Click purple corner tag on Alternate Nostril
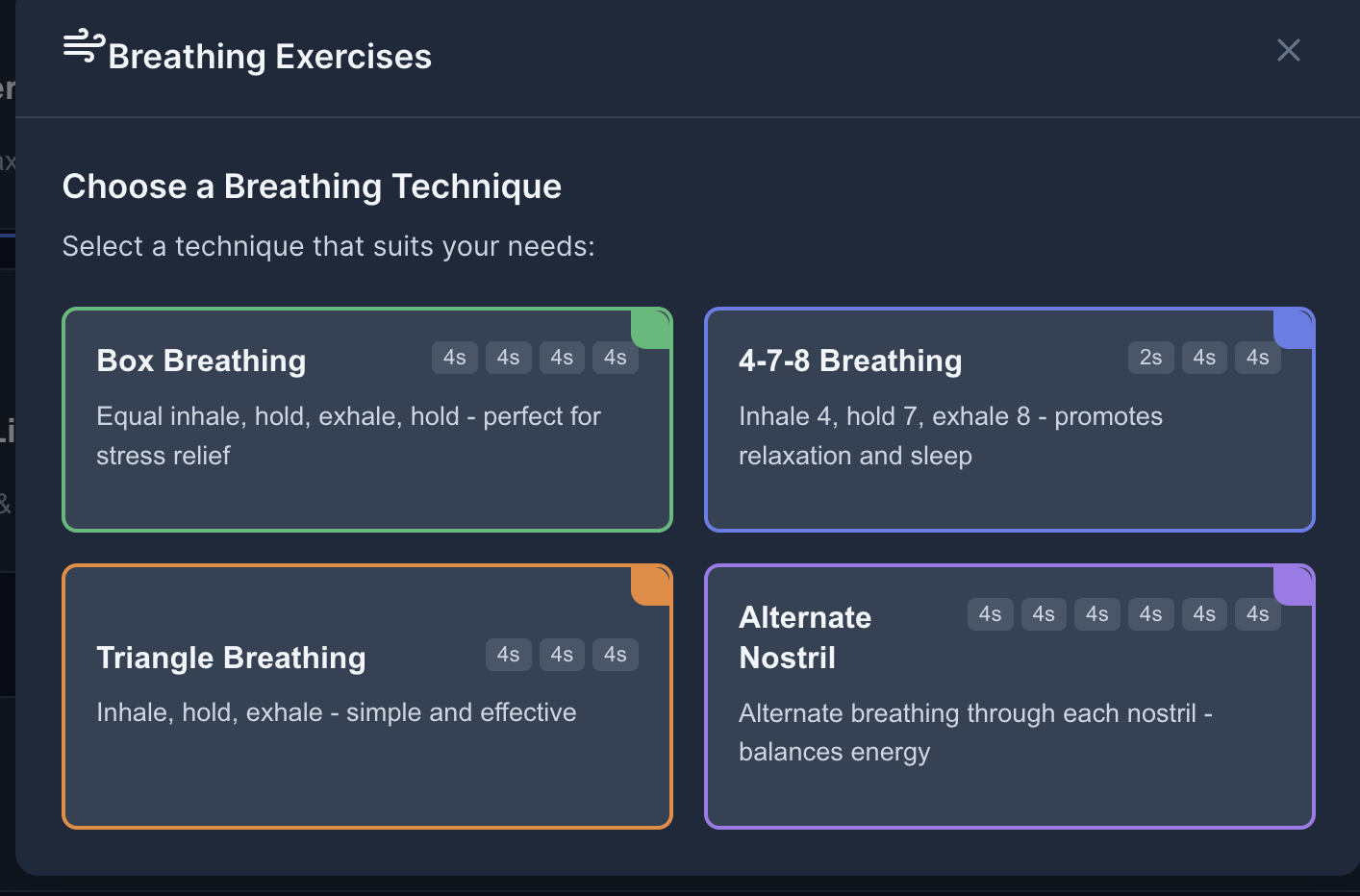Image resolution: width=1360 pixels, height=896 pixels. coord(1294,585)
